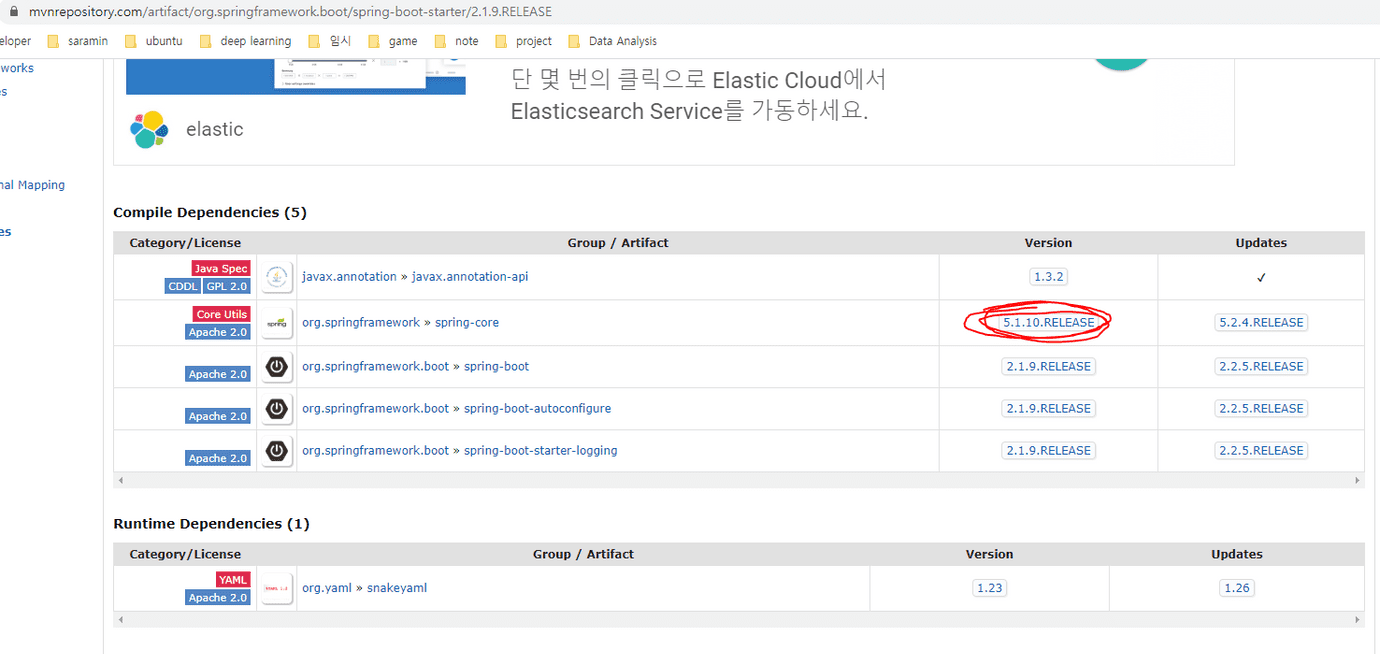Open the spring-core artifact link
Viewport: 1380px width, 654px height.
coord(466,322)
